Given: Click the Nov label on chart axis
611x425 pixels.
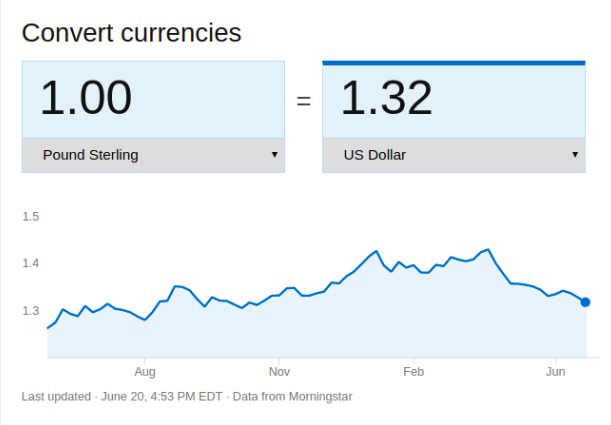Looking at the screenshot, I should tap(279, 372).
